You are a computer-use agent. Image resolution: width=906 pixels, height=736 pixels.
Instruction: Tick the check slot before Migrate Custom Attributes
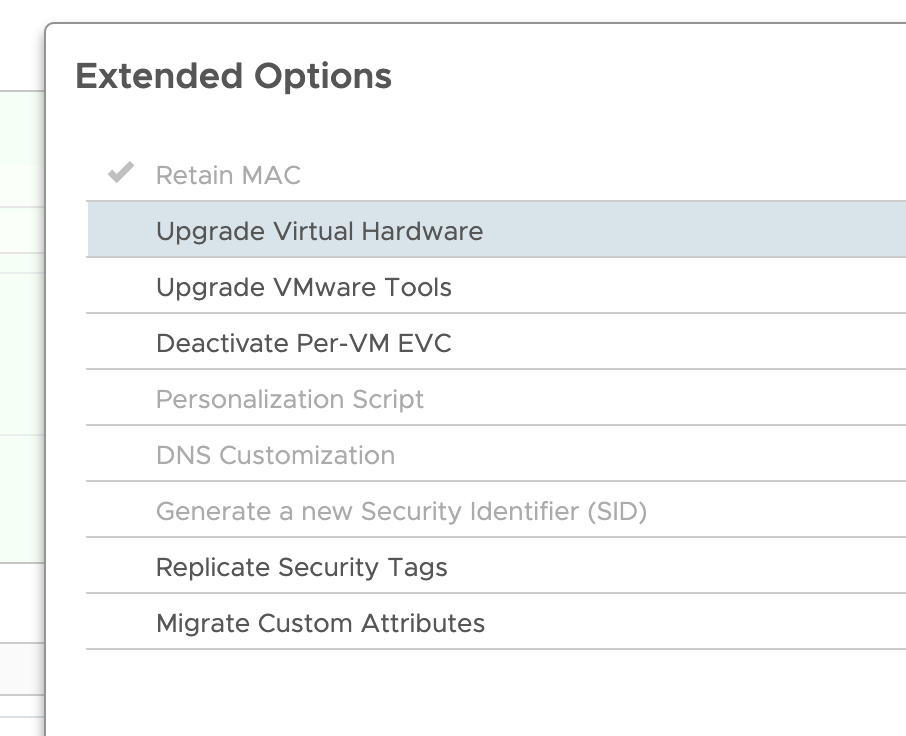click(x=120, y=623)
